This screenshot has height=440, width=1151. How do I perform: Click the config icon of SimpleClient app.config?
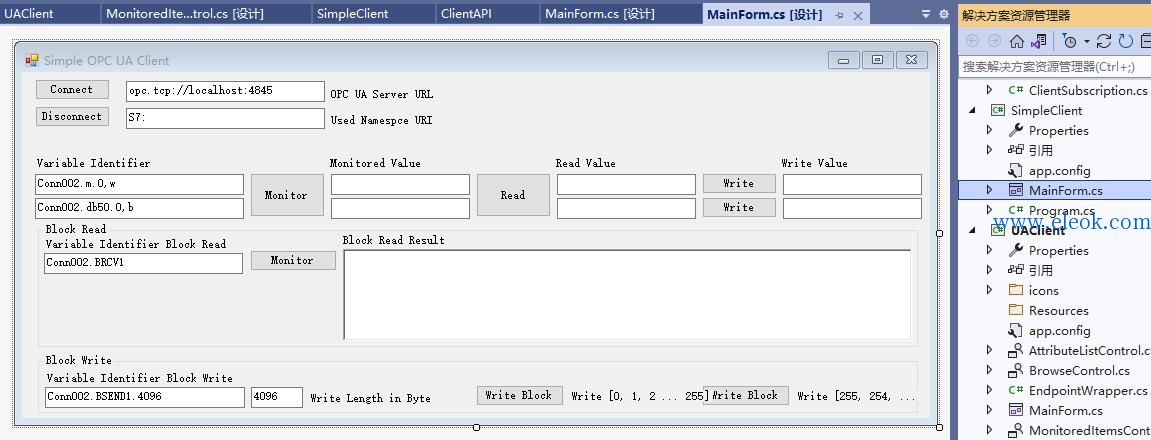1016,170
